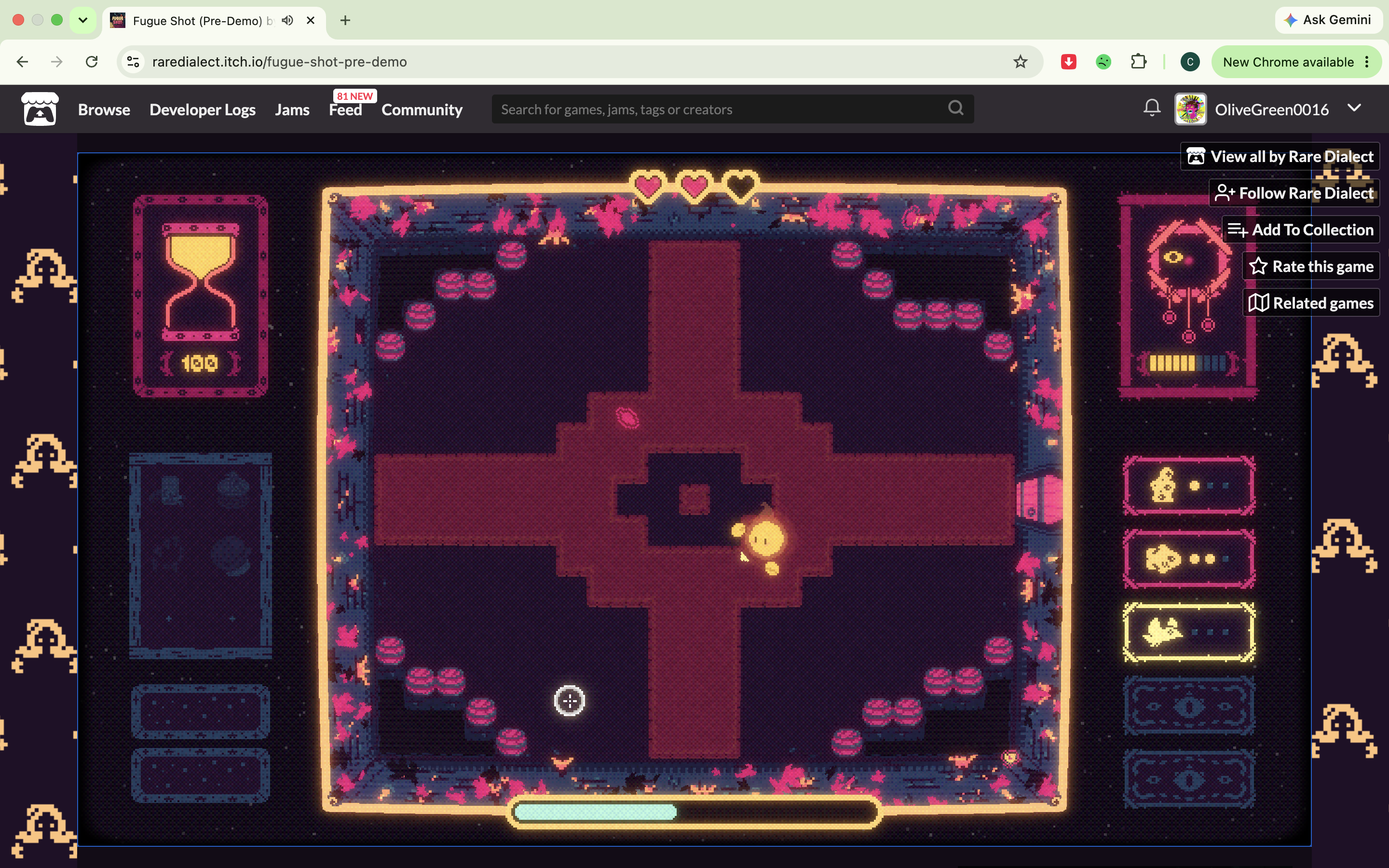
Task: Open Related games
Action: point(1311,302)
